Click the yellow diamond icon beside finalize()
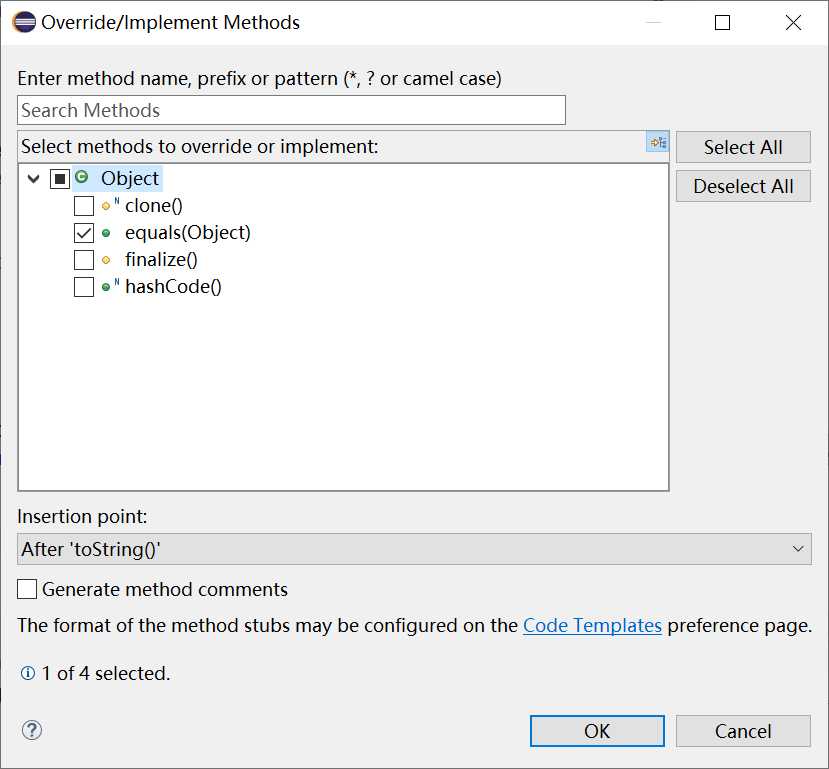This screenshot has width=829, height=769. click(106, 260)
